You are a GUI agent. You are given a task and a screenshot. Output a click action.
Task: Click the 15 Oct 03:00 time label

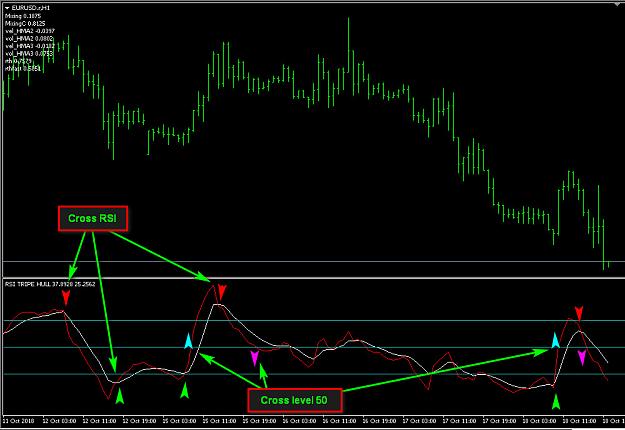[x=179, y=421]
